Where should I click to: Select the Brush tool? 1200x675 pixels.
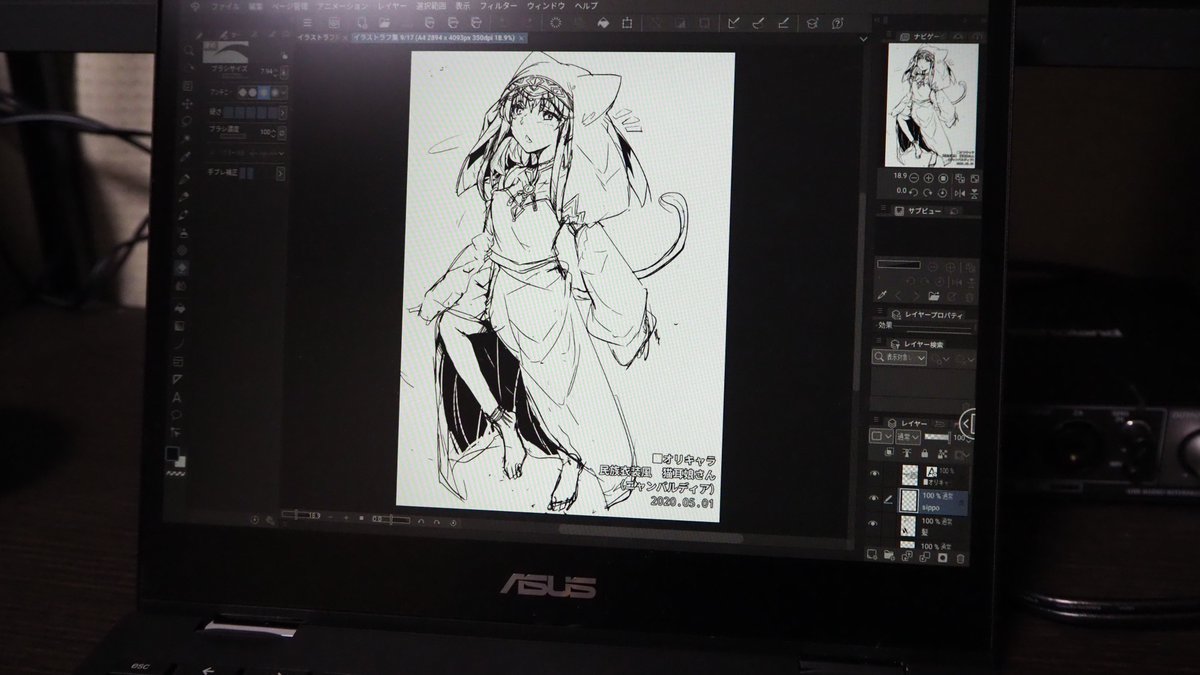pos(183,214)
